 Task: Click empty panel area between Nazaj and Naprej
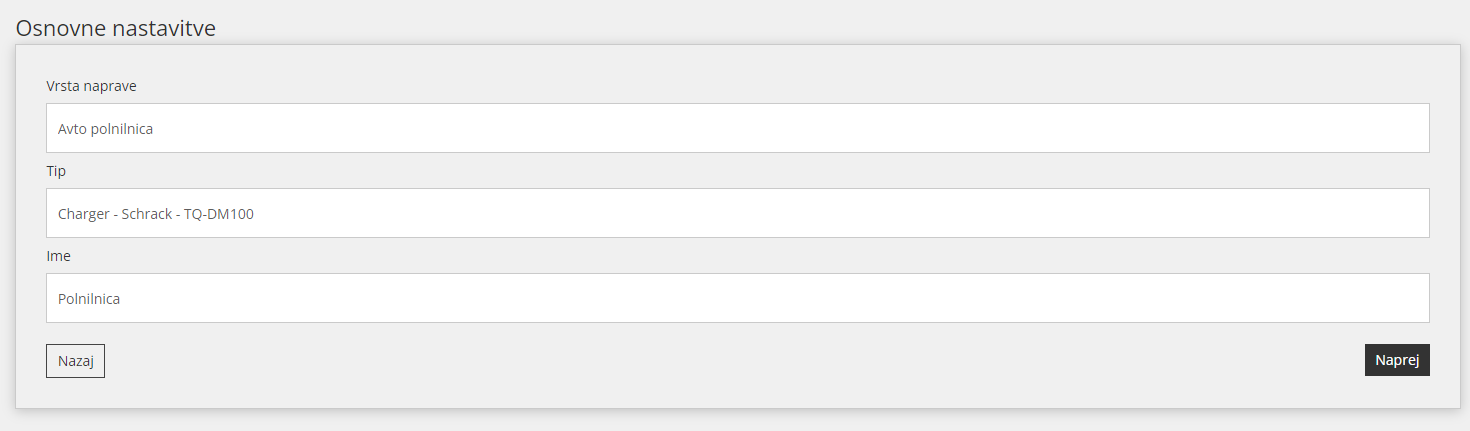point(735,361)
